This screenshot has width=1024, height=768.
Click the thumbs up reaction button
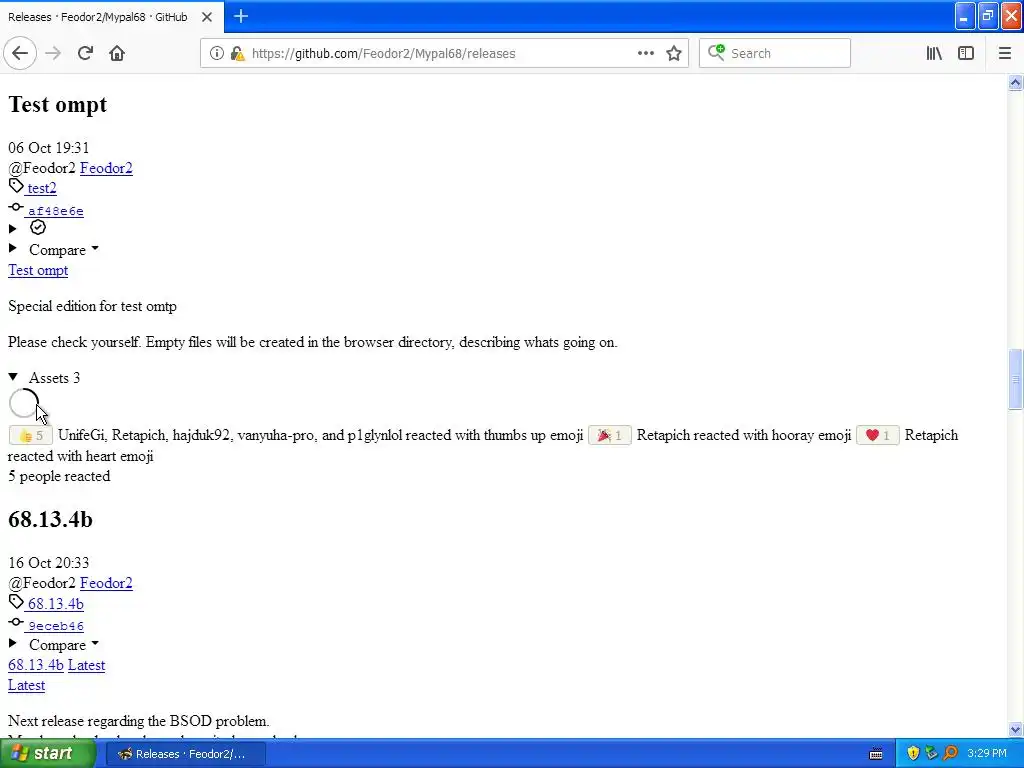(x=30, y=436)
